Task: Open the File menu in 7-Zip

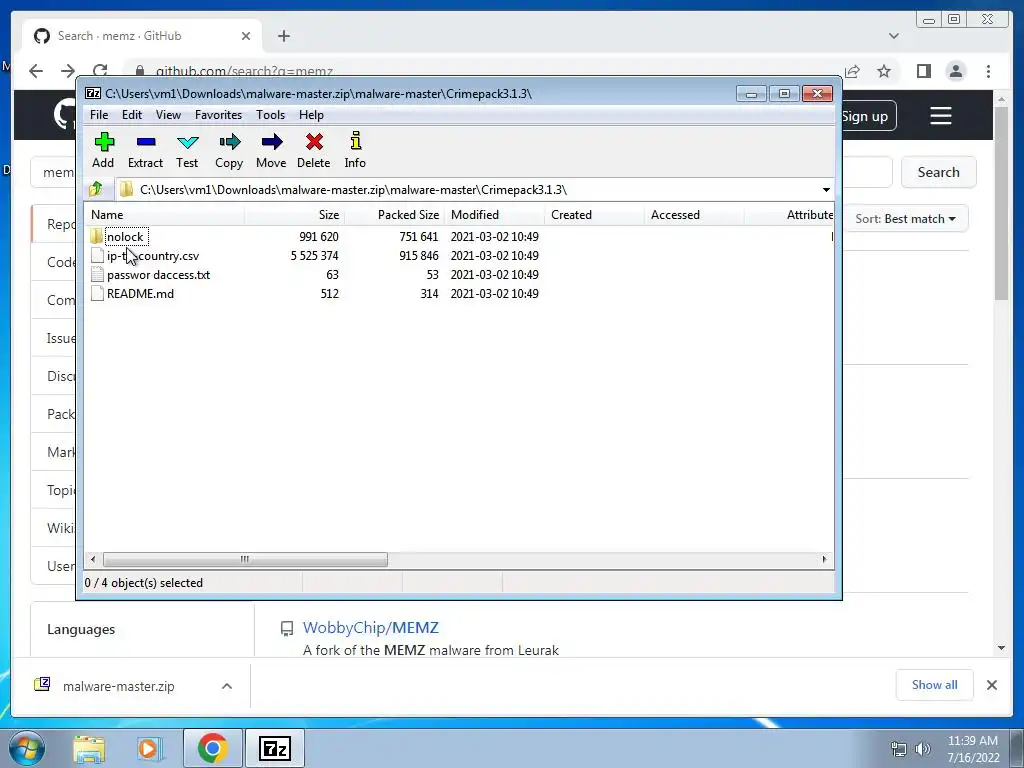Action: pos(99,115)
